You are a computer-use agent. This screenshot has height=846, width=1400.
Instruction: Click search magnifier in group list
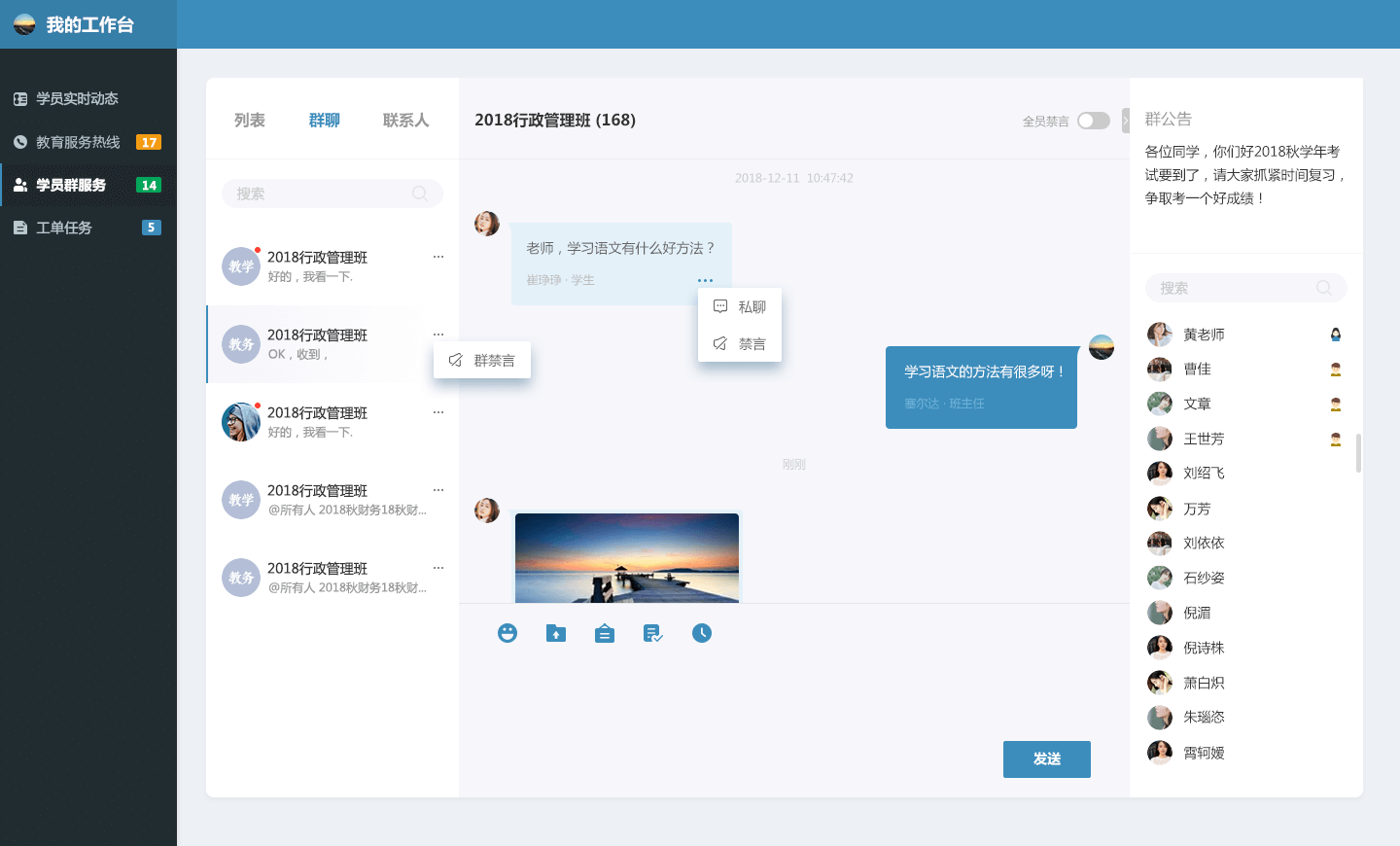(x=420, y=194)
